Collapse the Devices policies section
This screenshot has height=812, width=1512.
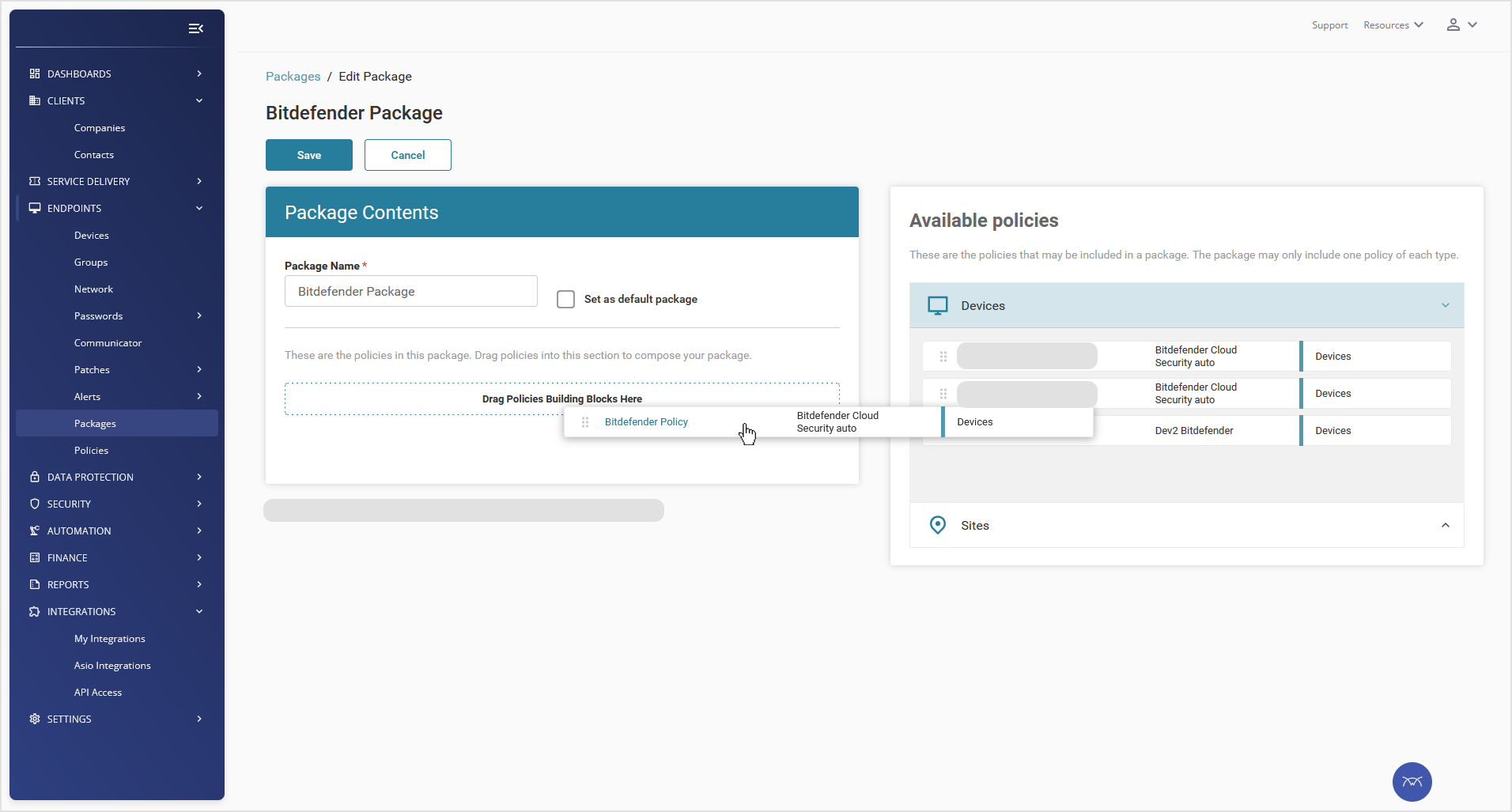point(1445,305)
